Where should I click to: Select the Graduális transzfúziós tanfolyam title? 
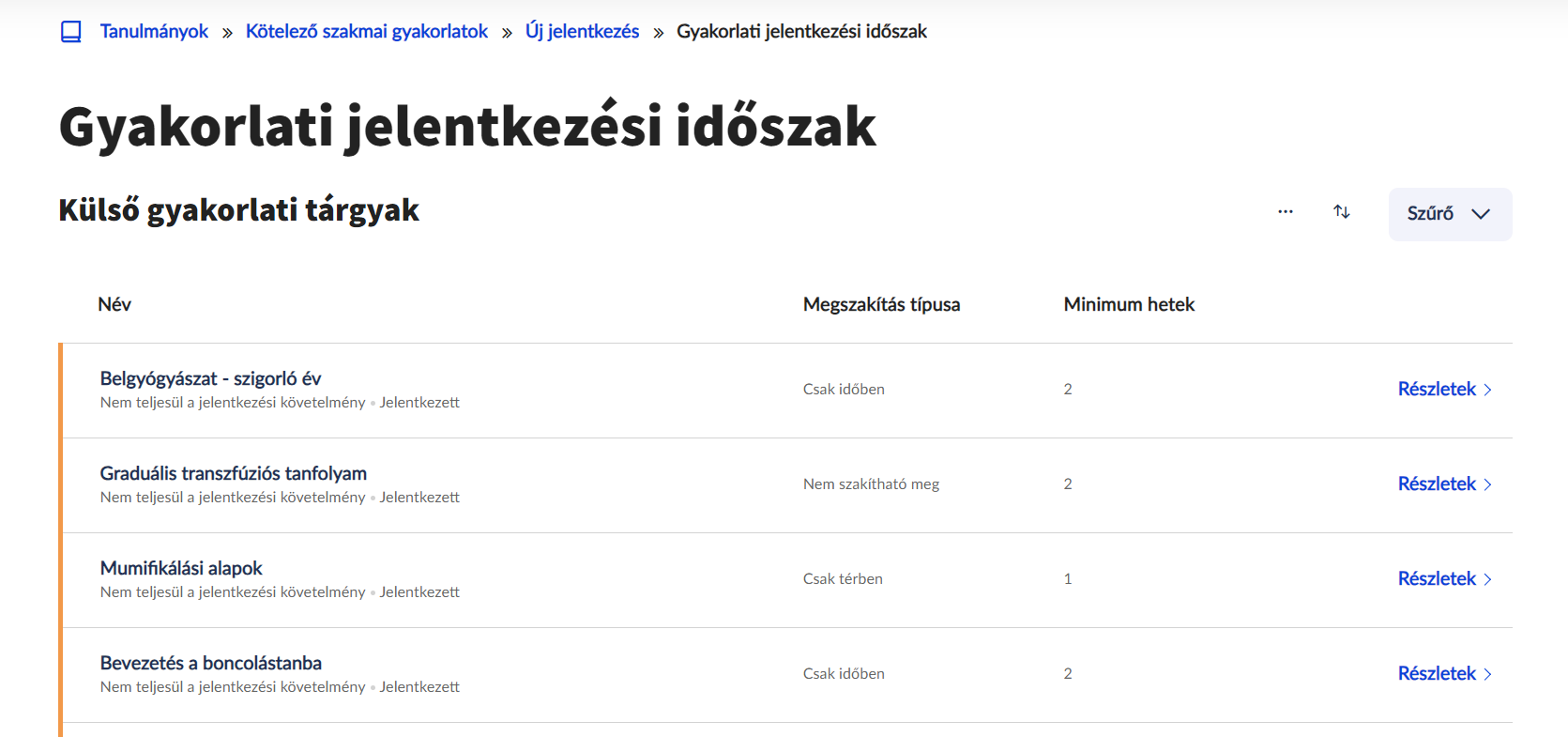coord(234,473)
